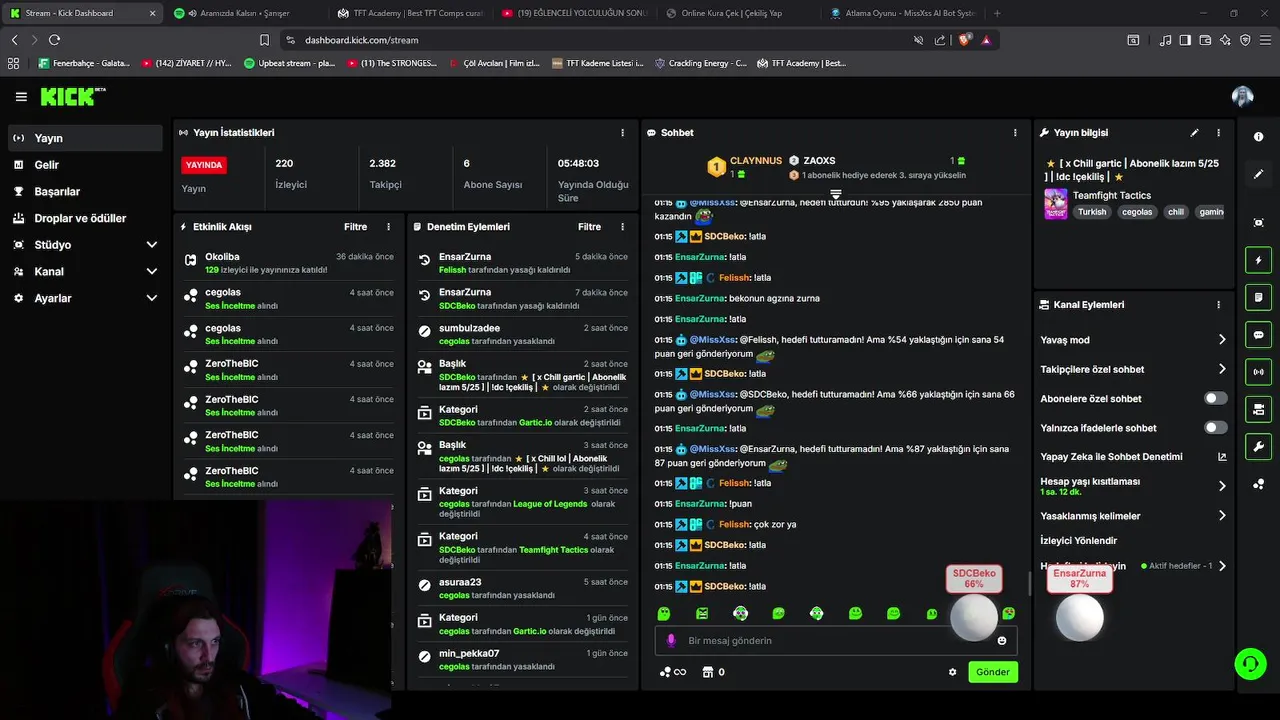
Task: Open Yayın İstatistikleri three-dot menu
Action: click(x=622, y=132)
